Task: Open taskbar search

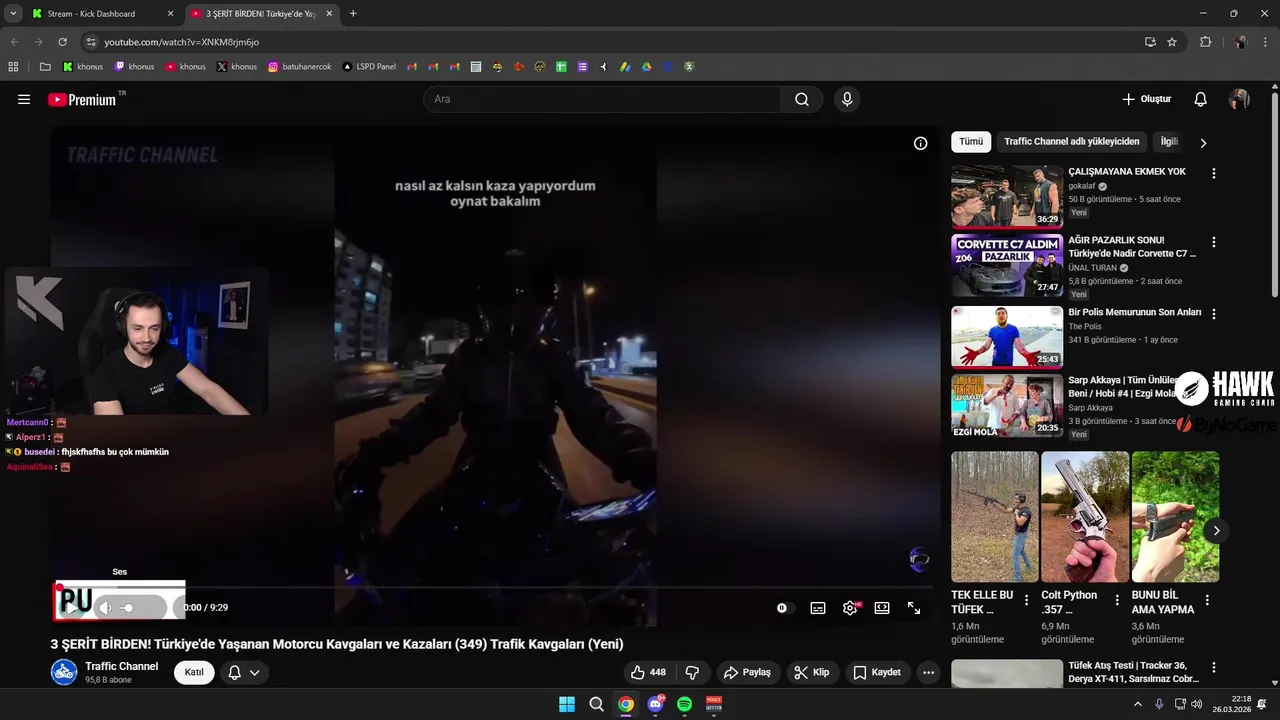Action: 597,704
